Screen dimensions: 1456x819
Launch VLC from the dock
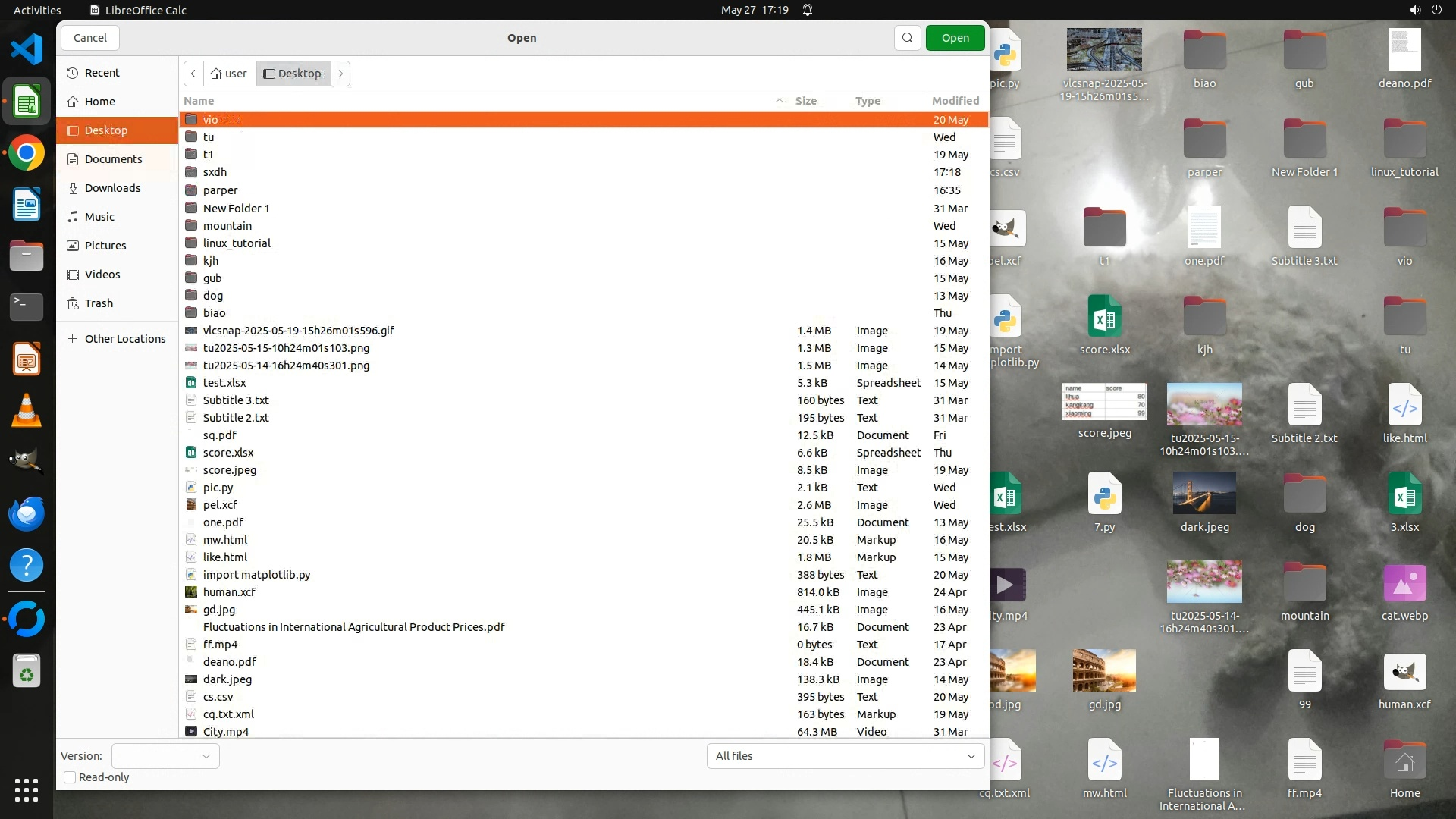(27, 410)
